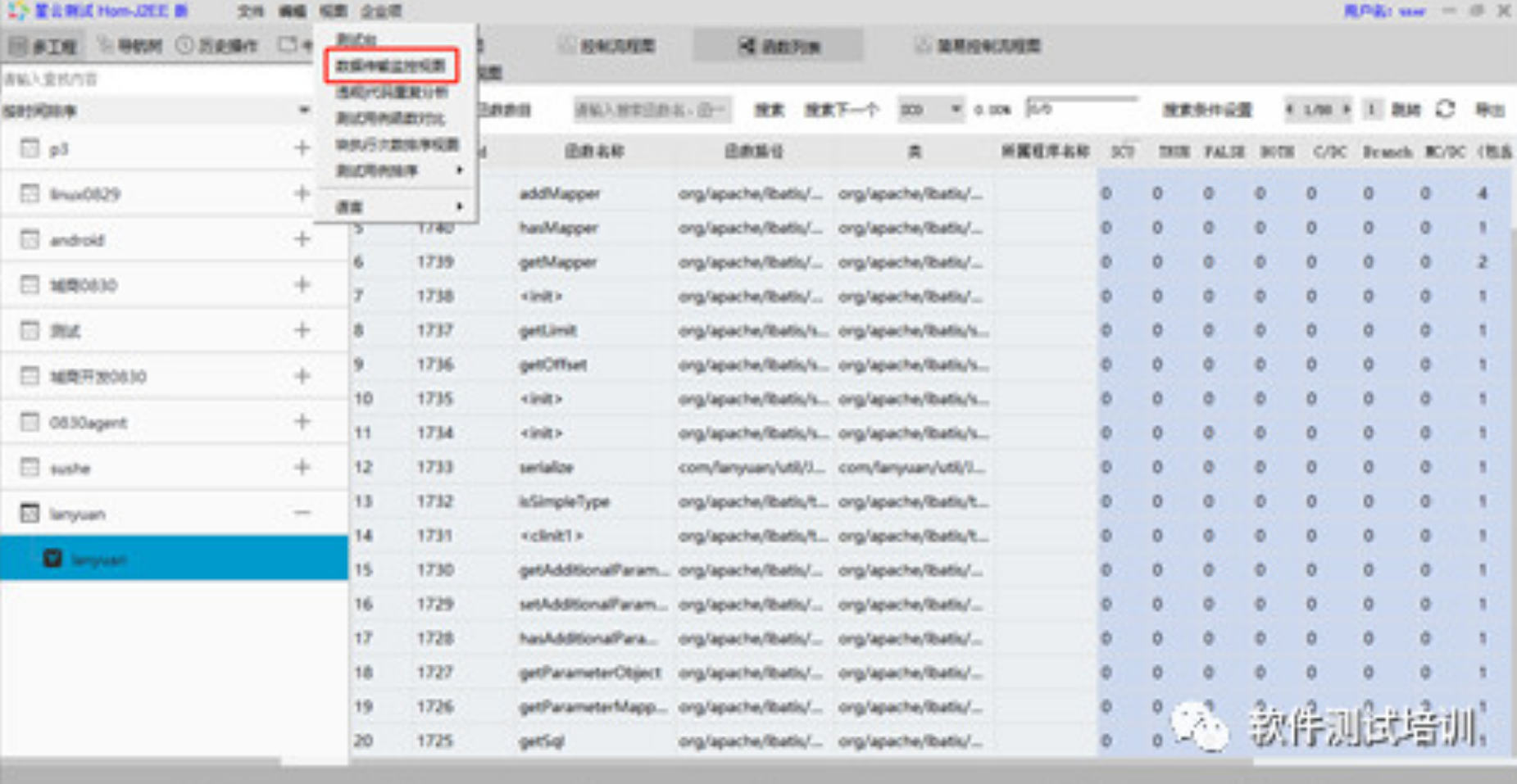Click the project icon beside android

[x=30, y=239]
